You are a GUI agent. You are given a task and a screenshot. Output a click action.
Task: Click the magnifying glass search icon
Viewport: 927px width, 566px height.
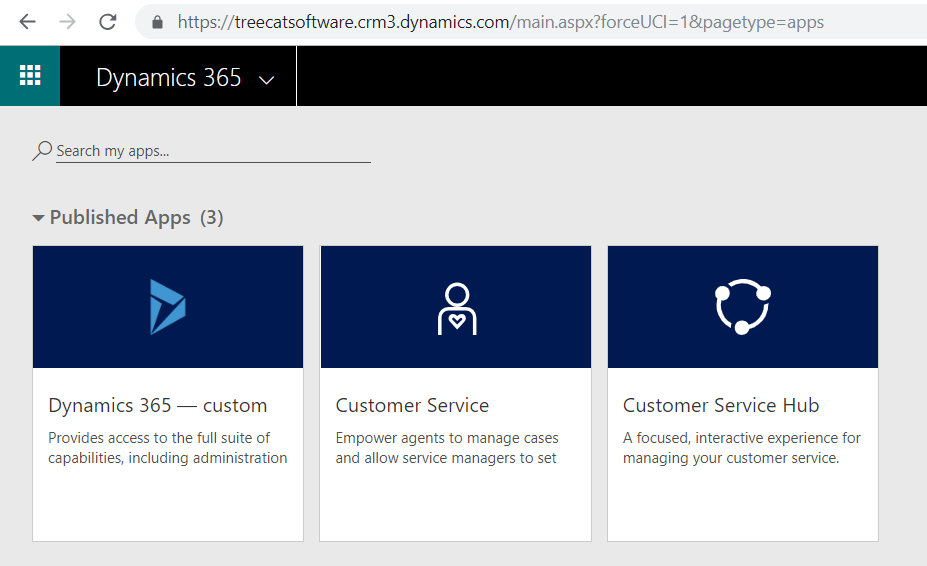(42, 151)
